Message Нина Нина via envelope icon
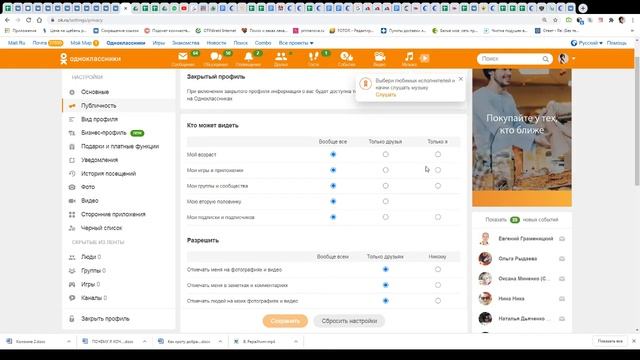 click(562, 299)
